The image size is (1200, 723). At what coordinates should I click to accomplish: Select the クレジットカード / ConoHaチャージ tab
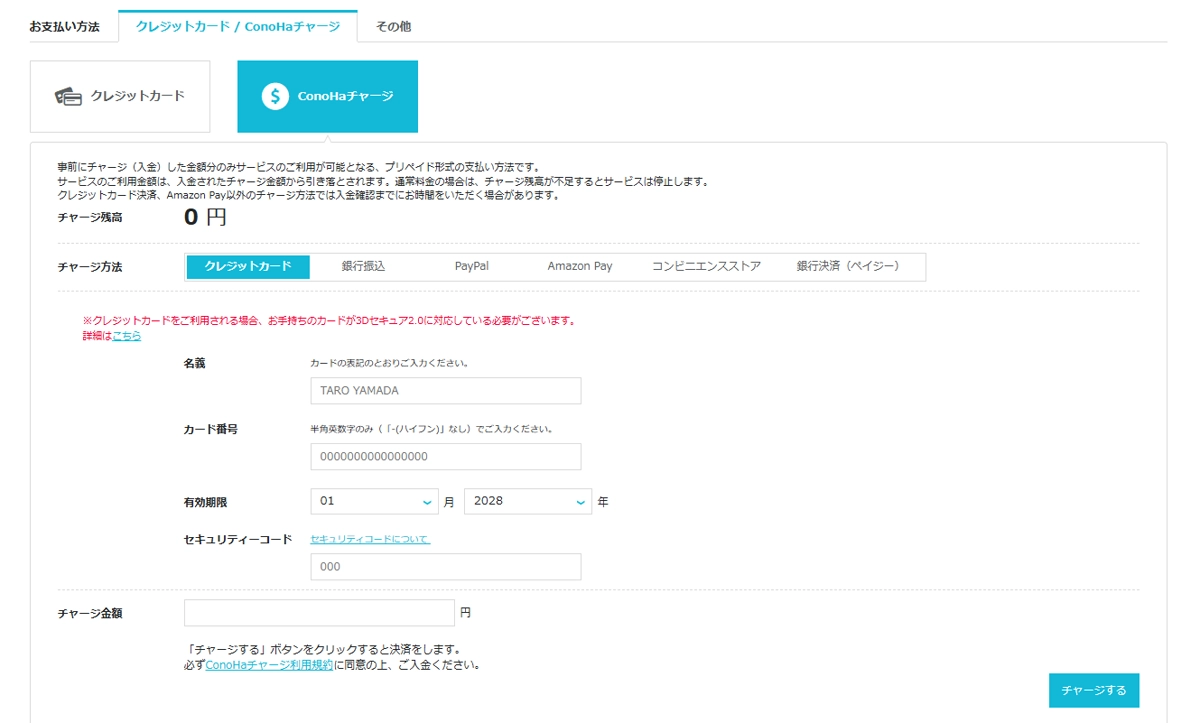pyautogui.click(x=237, y=27)
